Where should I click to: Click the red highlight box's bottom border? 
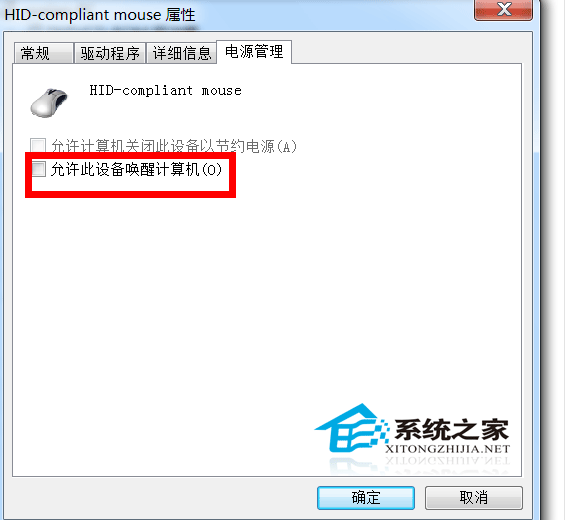[x=130, y=194]
